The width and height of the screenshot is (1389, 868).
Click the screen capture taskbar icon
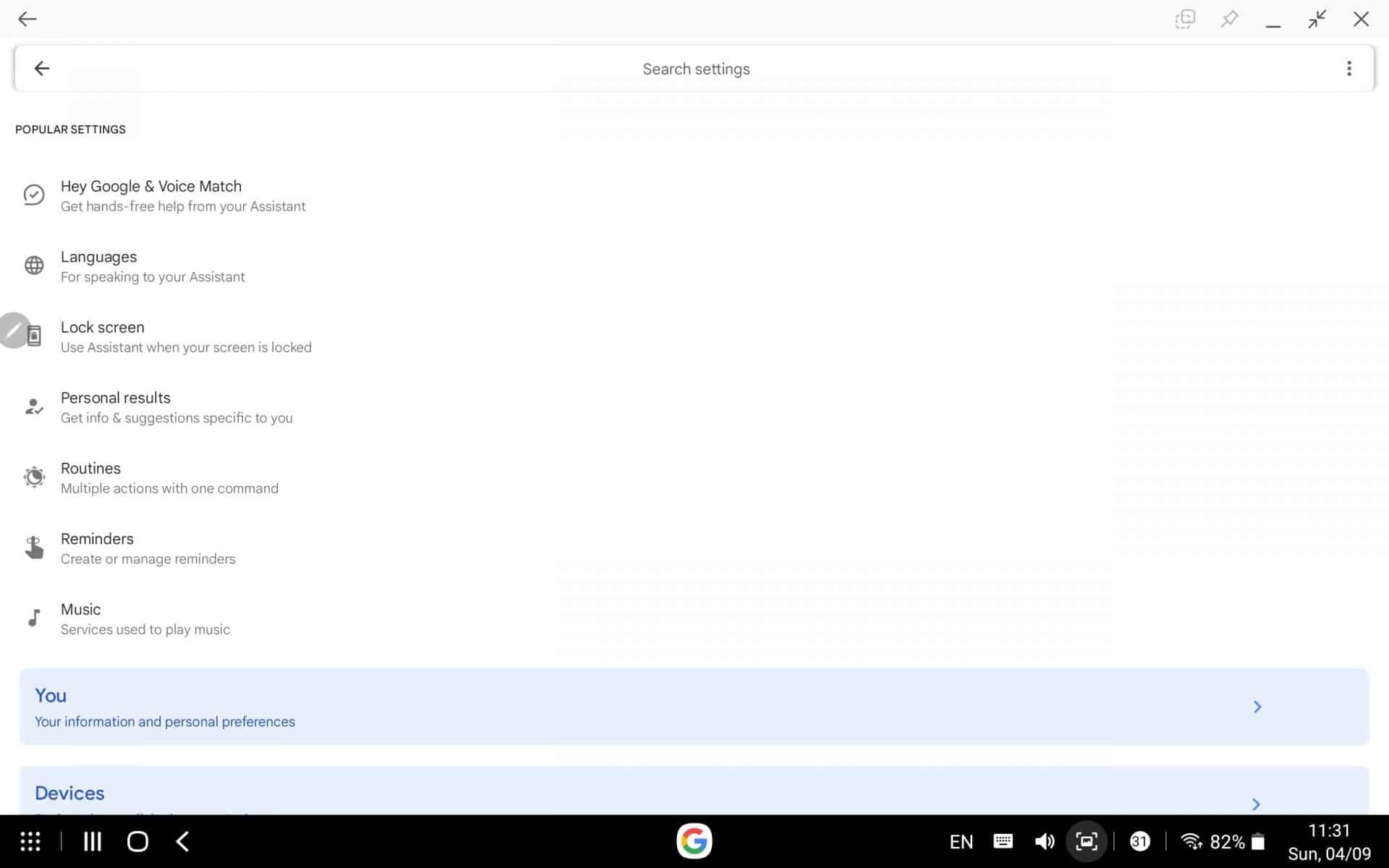(1086, 841)
